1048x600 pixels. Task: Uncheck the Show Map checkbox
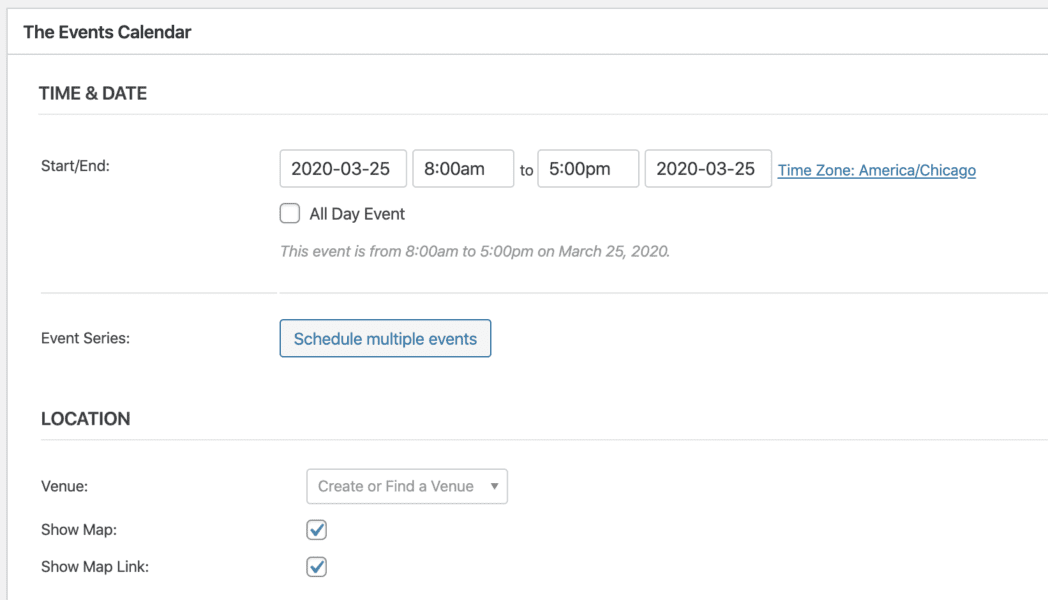tap(317, 530)
